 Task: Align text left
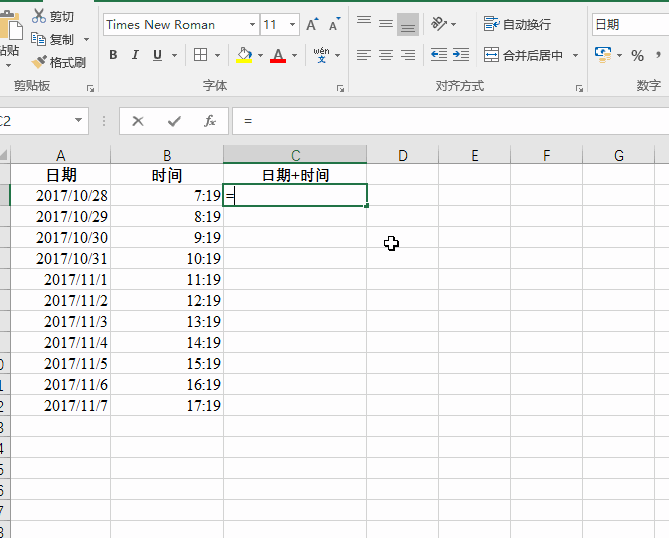click(364, 55)
